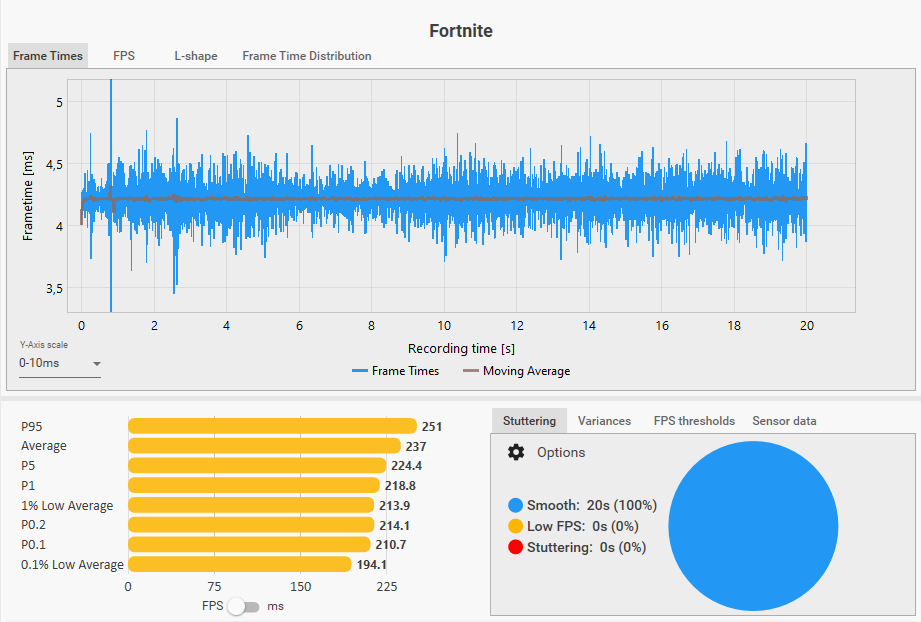Open the Frame Time Distribution tab
Screen dimensions: 921x622
[x=307, y=56]
